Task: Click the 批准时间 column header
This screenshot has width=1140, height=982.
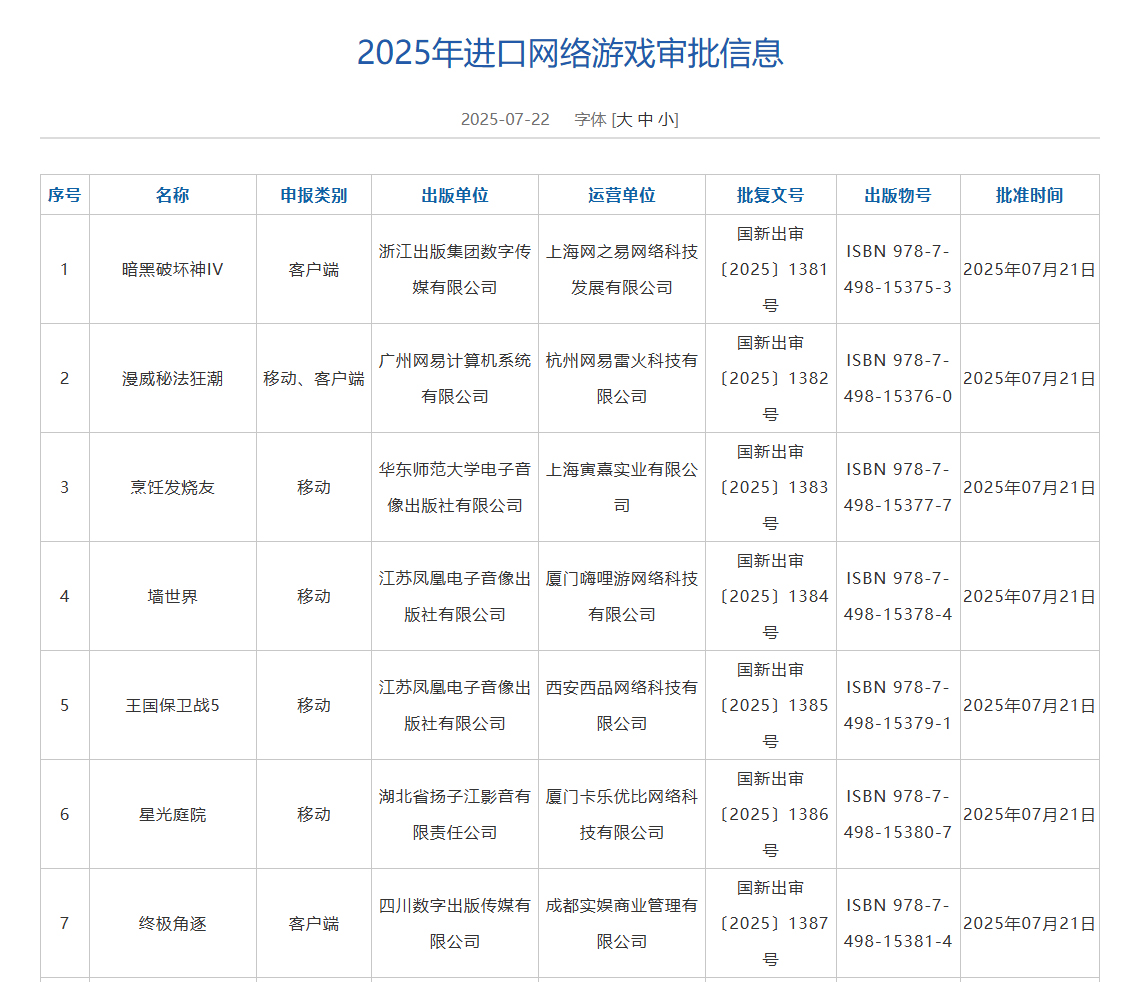Action: (1029, 195)
